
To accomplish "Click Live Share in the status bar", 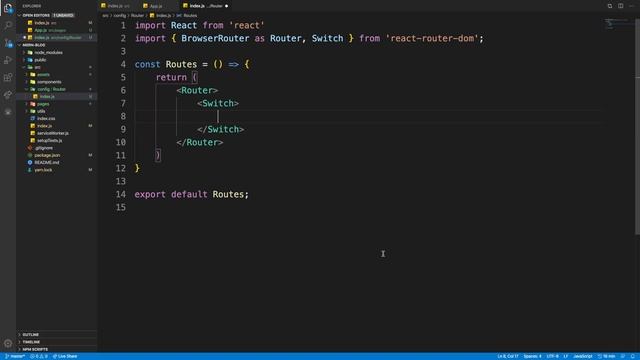I will (x=65, y=356).
